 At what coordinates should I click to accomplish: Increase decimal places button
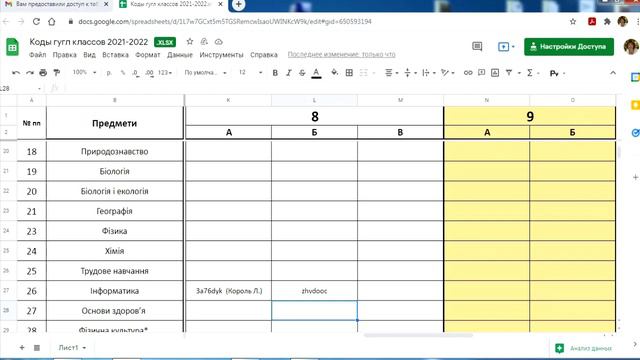point(149,73)
